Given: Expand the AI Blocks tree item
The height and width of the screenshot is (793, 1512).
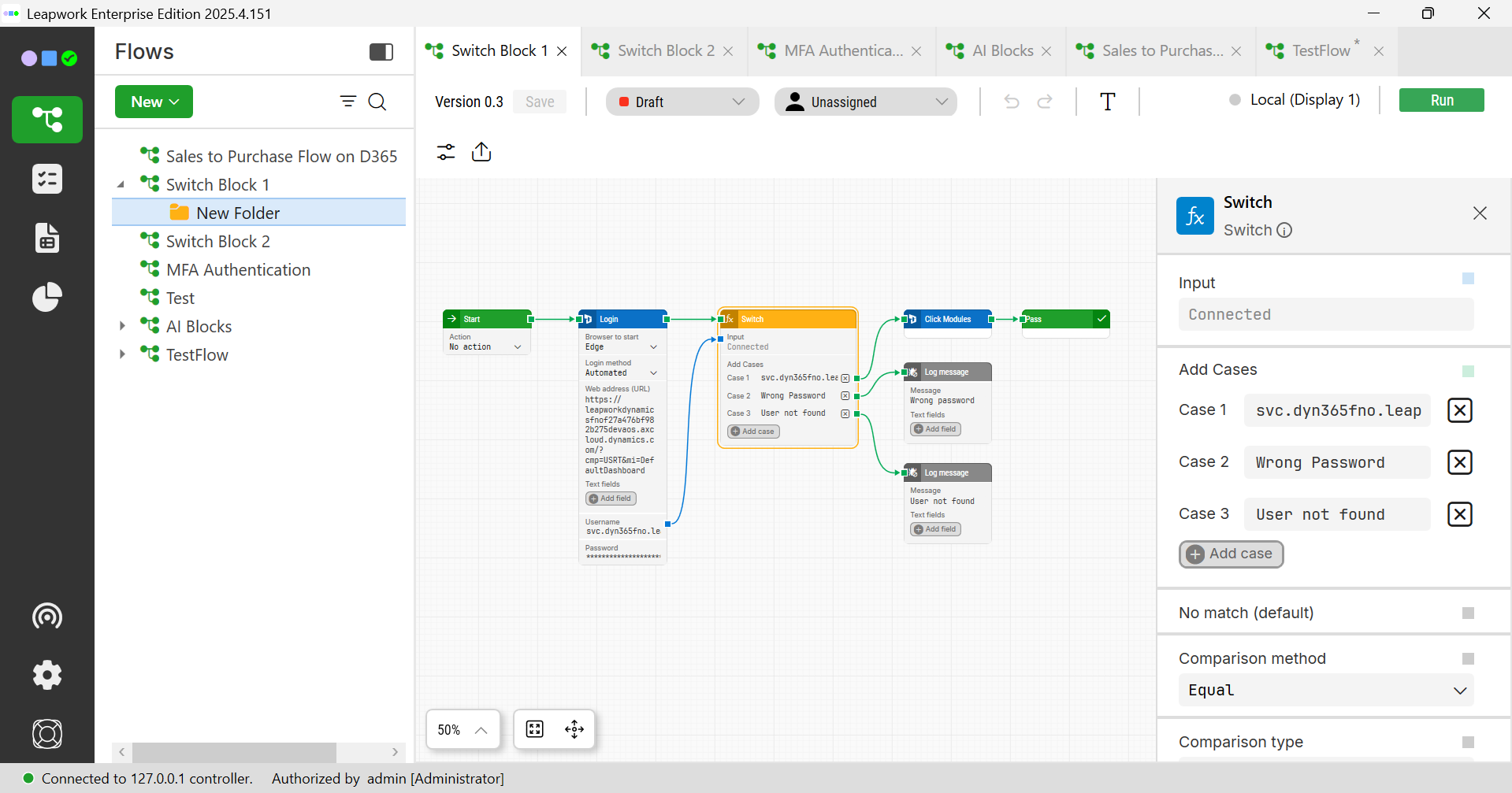Looking at the screenshot, I should click(x=122, y=326).
